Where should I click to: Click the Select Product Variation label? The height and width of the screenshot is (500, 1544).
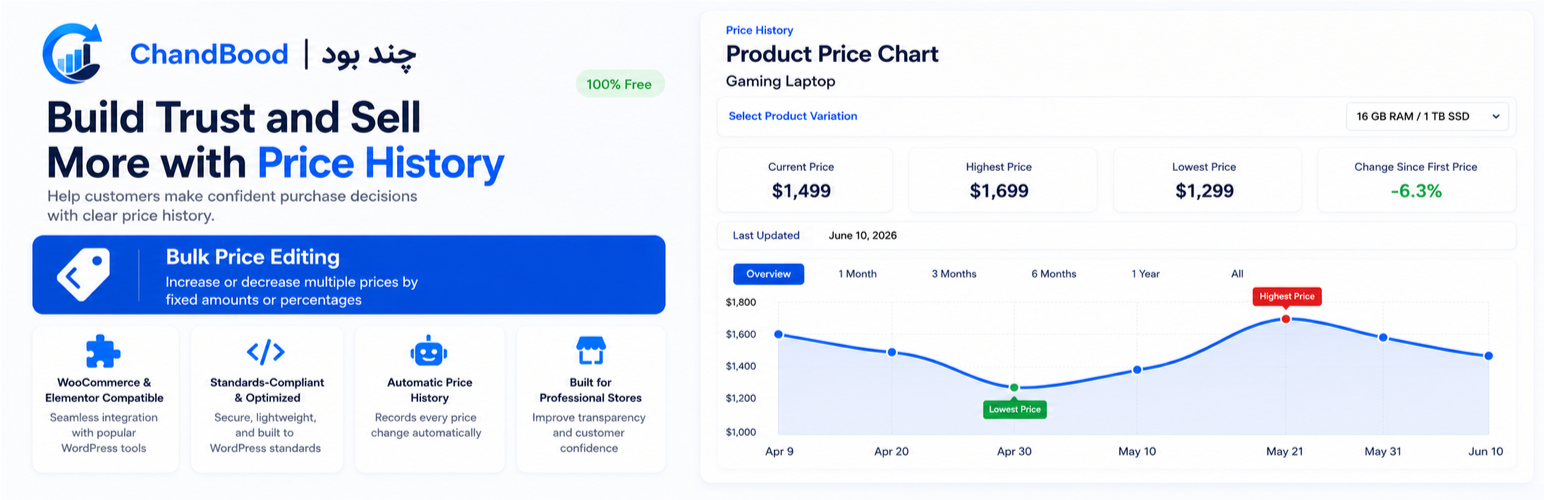tap(793, 116)
